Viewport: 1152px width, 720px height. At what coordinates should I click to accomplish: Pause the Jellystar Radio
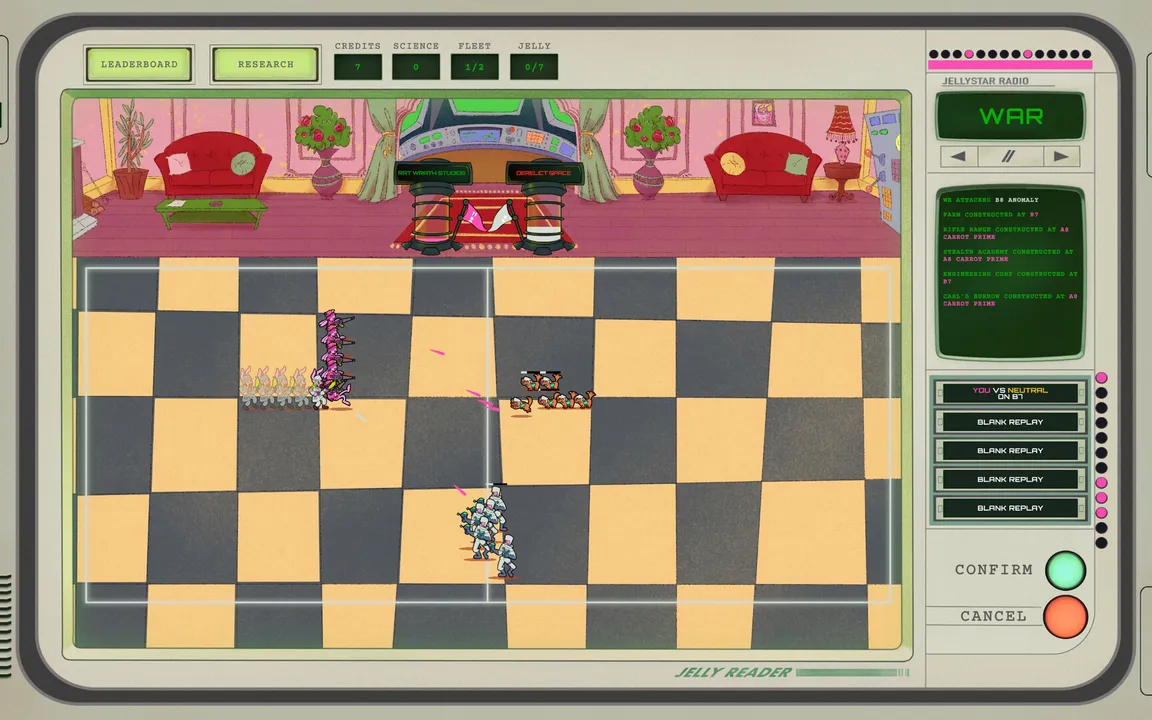coord(1009,156)
